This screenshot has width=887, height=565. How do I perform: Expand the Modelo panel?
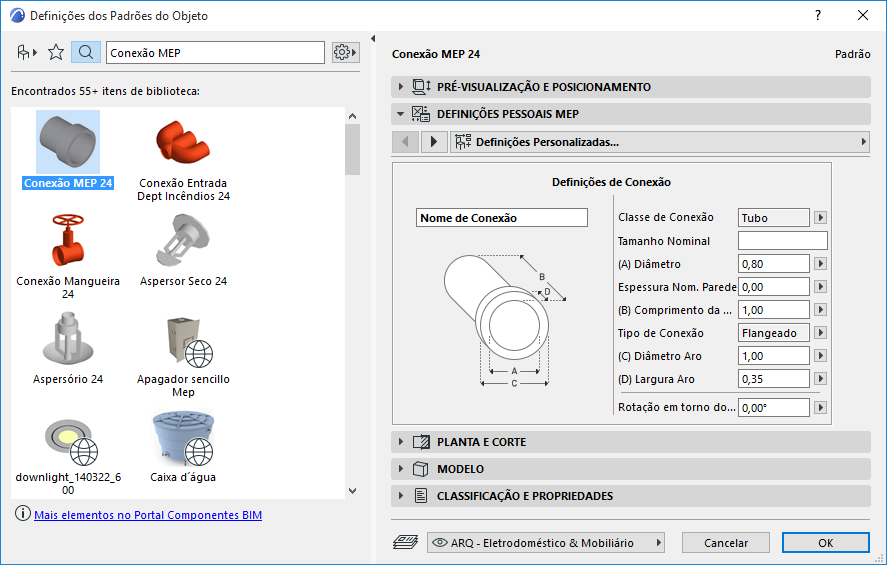click(631, 469)
